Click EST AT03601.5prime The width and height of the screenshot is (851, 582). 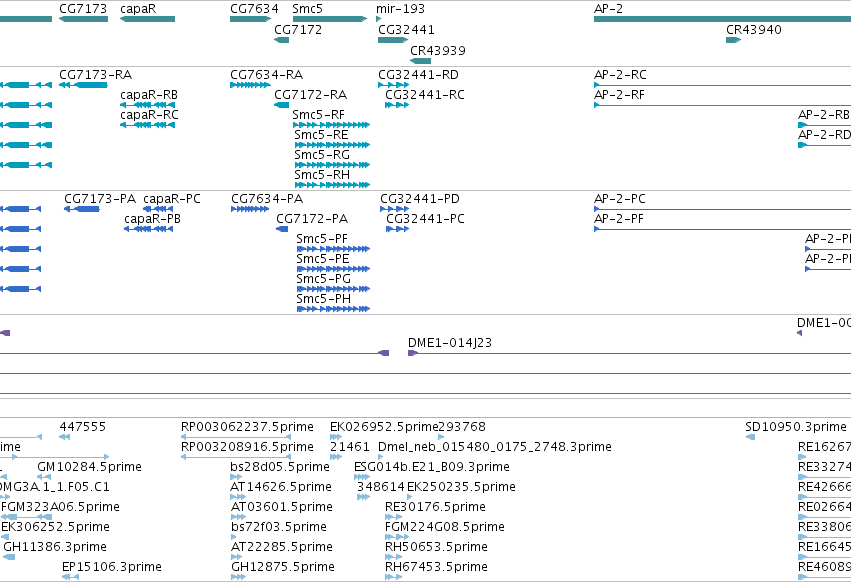coord(282,508)
